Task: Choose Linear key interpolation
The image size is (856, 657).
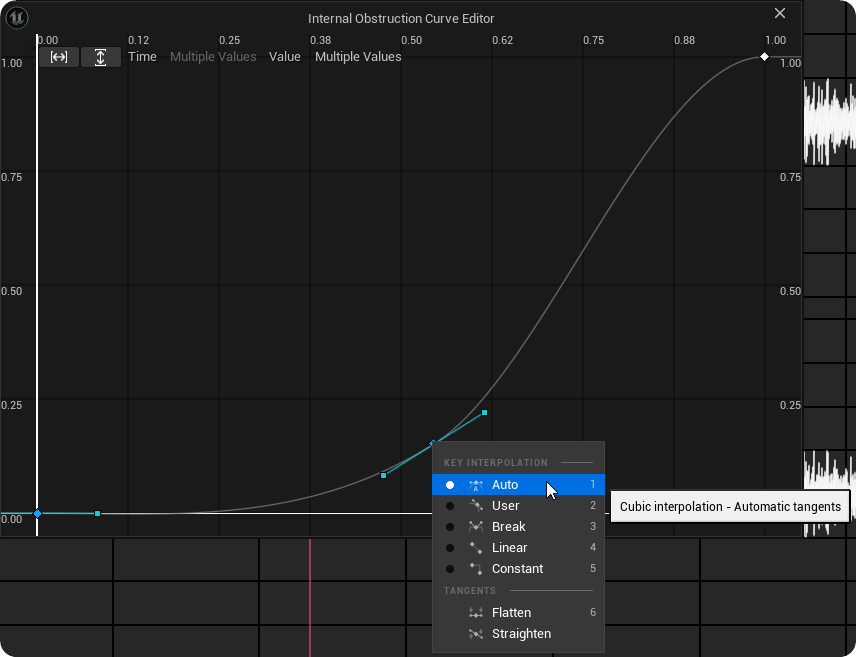Action: 518,548
